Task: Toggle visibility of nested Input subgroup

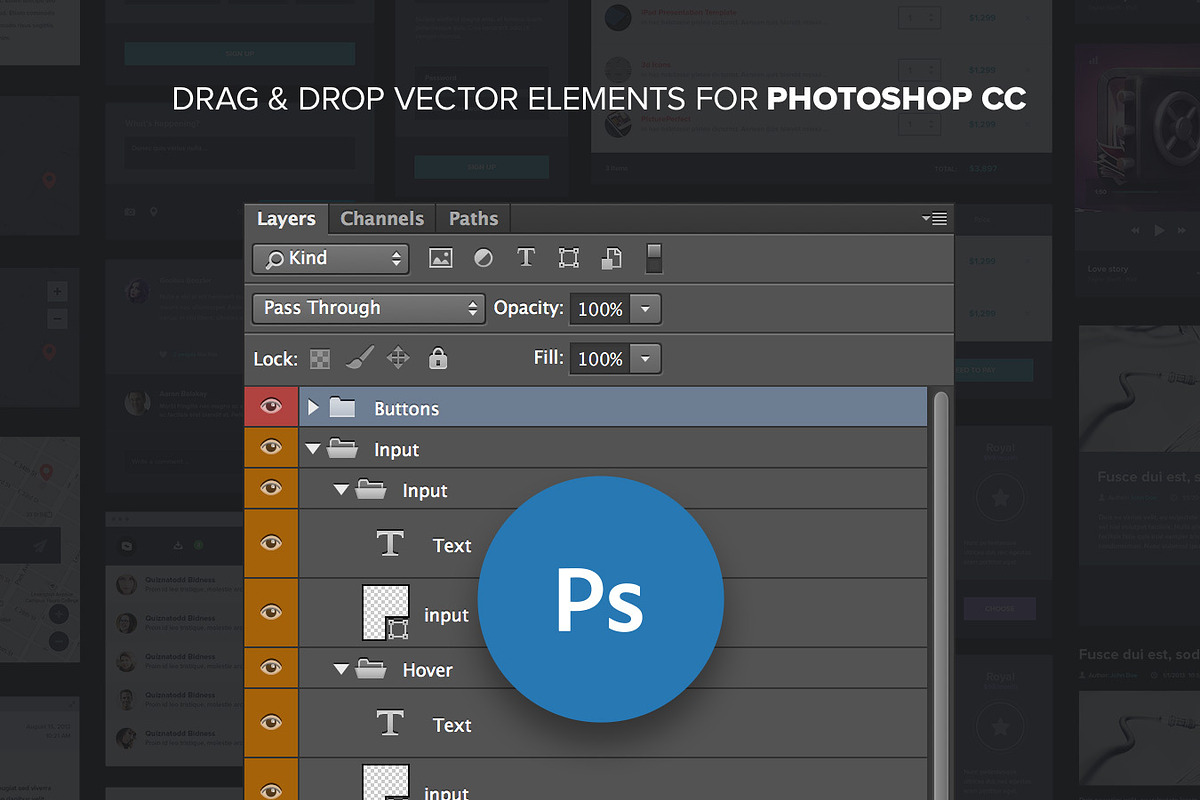Action: pyautogui.click(x=271, y=488)
